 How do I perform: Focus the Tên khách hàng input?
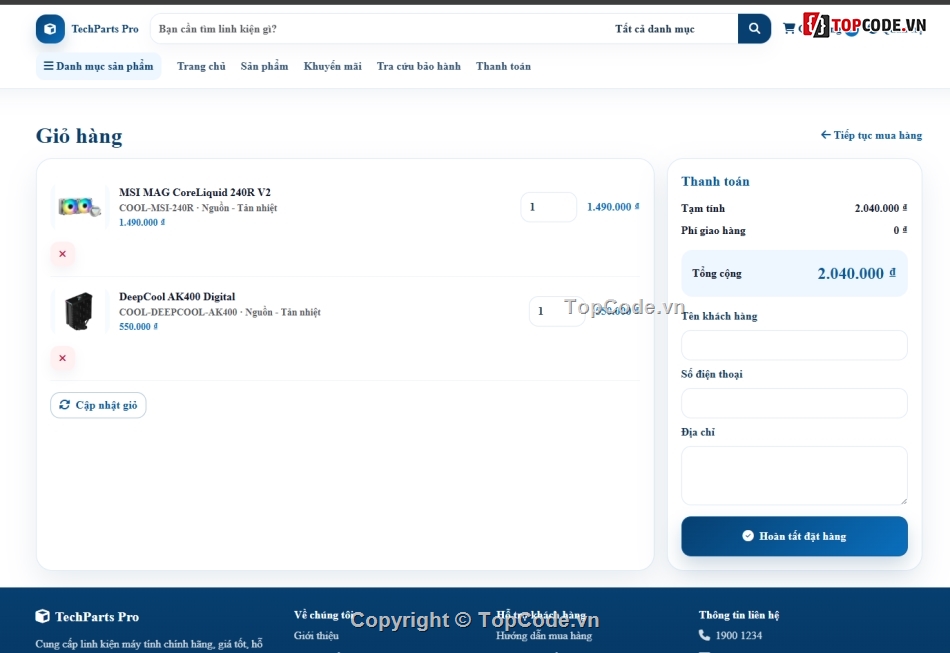(x=794, y=345)
